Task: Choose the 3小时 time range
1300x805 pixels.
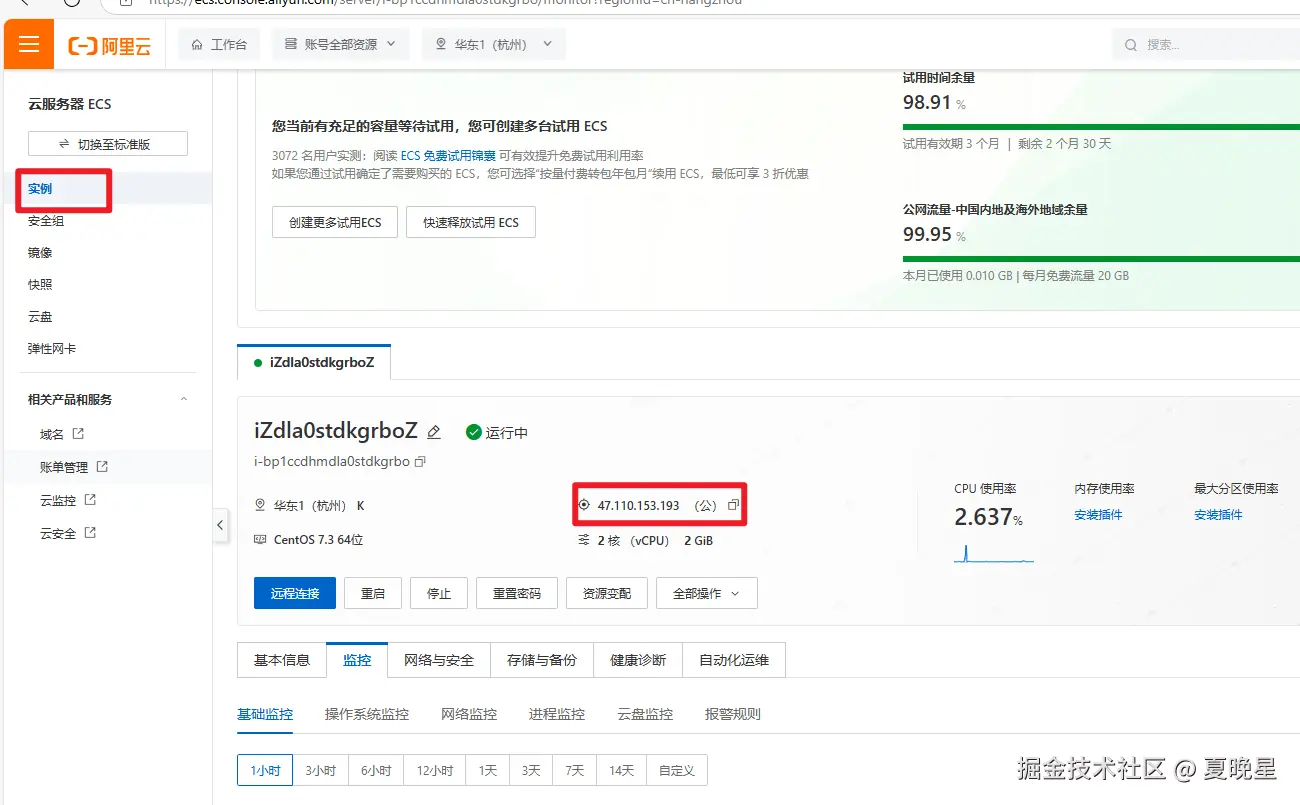Action: (x=321, y=770)
